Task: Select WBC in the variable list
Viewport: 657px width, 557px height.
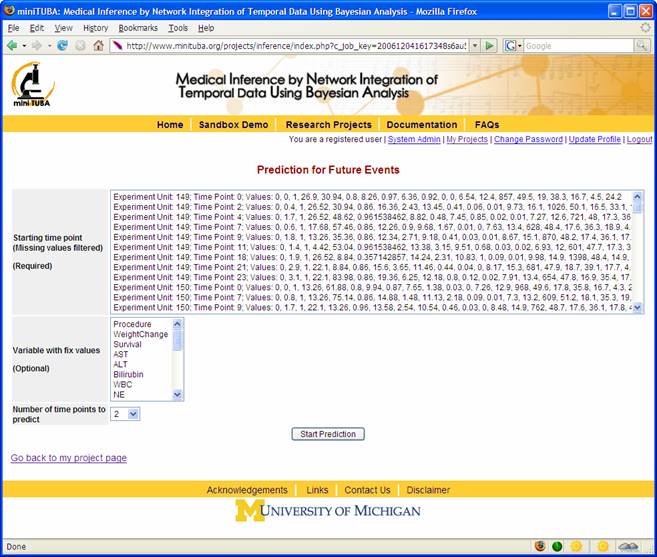Action: click(x=142, y=384)
